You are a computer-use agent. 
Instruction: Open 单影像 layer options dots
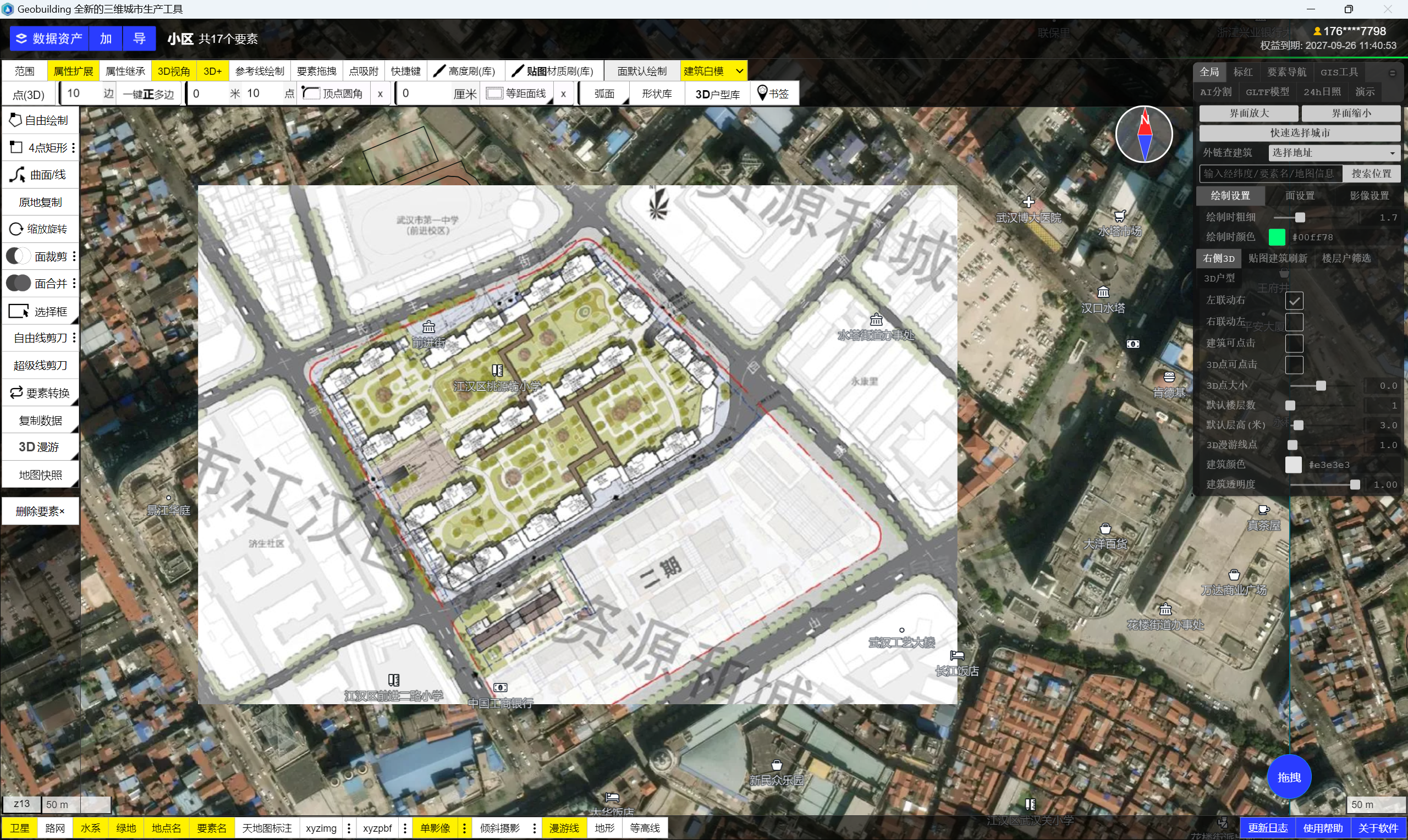(464, 828)
